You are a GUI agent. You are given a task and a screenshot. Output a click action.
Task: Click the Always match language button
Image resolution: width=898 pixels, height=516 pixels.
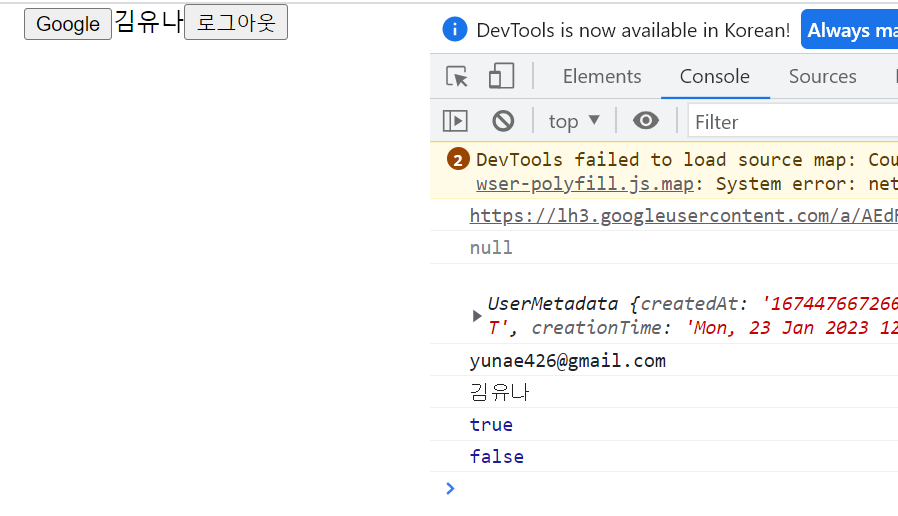click(850, 30)
